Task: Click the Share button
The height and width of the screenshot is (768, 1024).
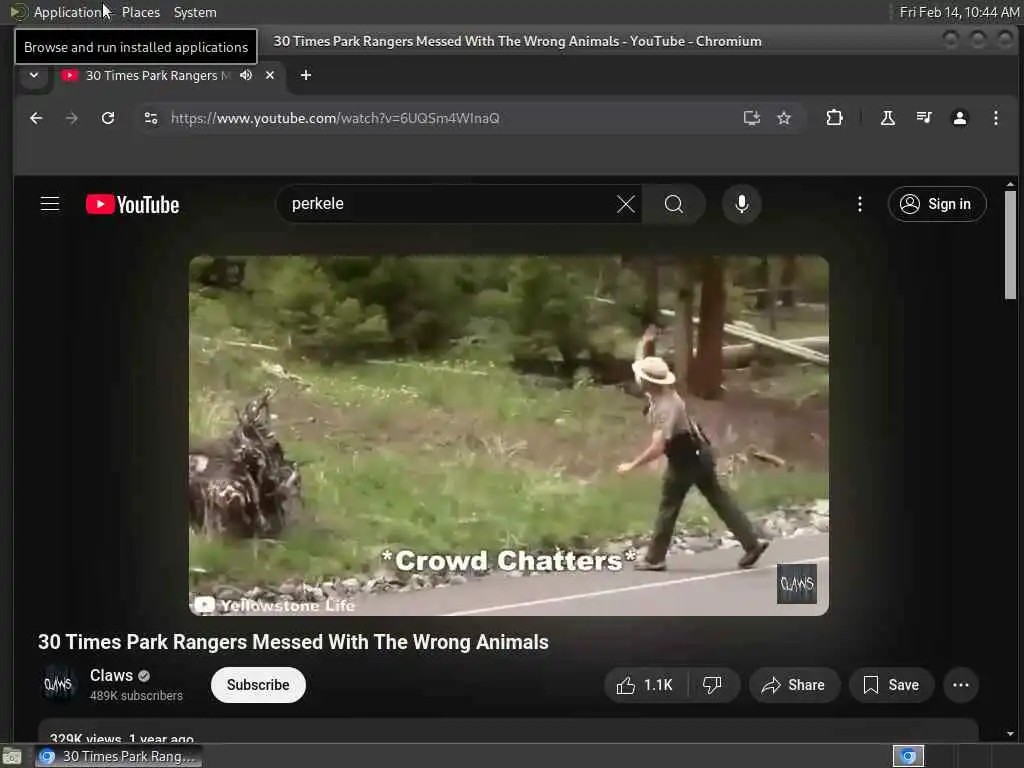Action: pos(793,685)
